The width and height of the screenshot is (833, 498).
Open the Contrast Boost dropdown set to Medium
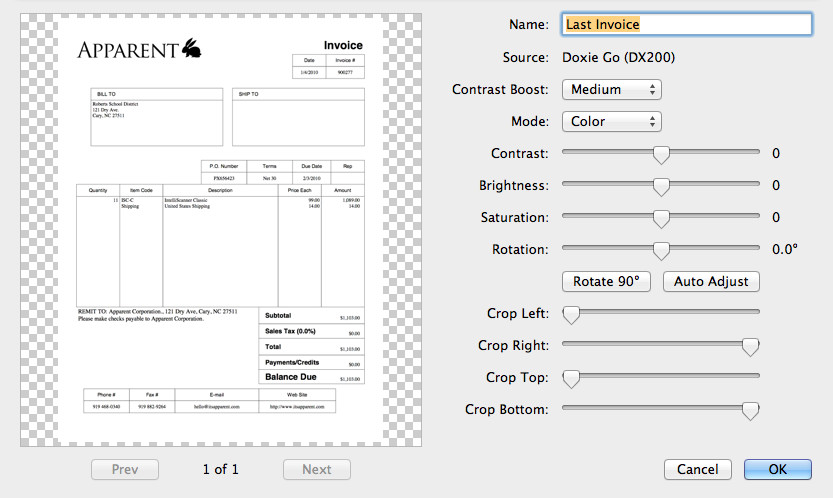pyautogui.click(x=611, y=89)
